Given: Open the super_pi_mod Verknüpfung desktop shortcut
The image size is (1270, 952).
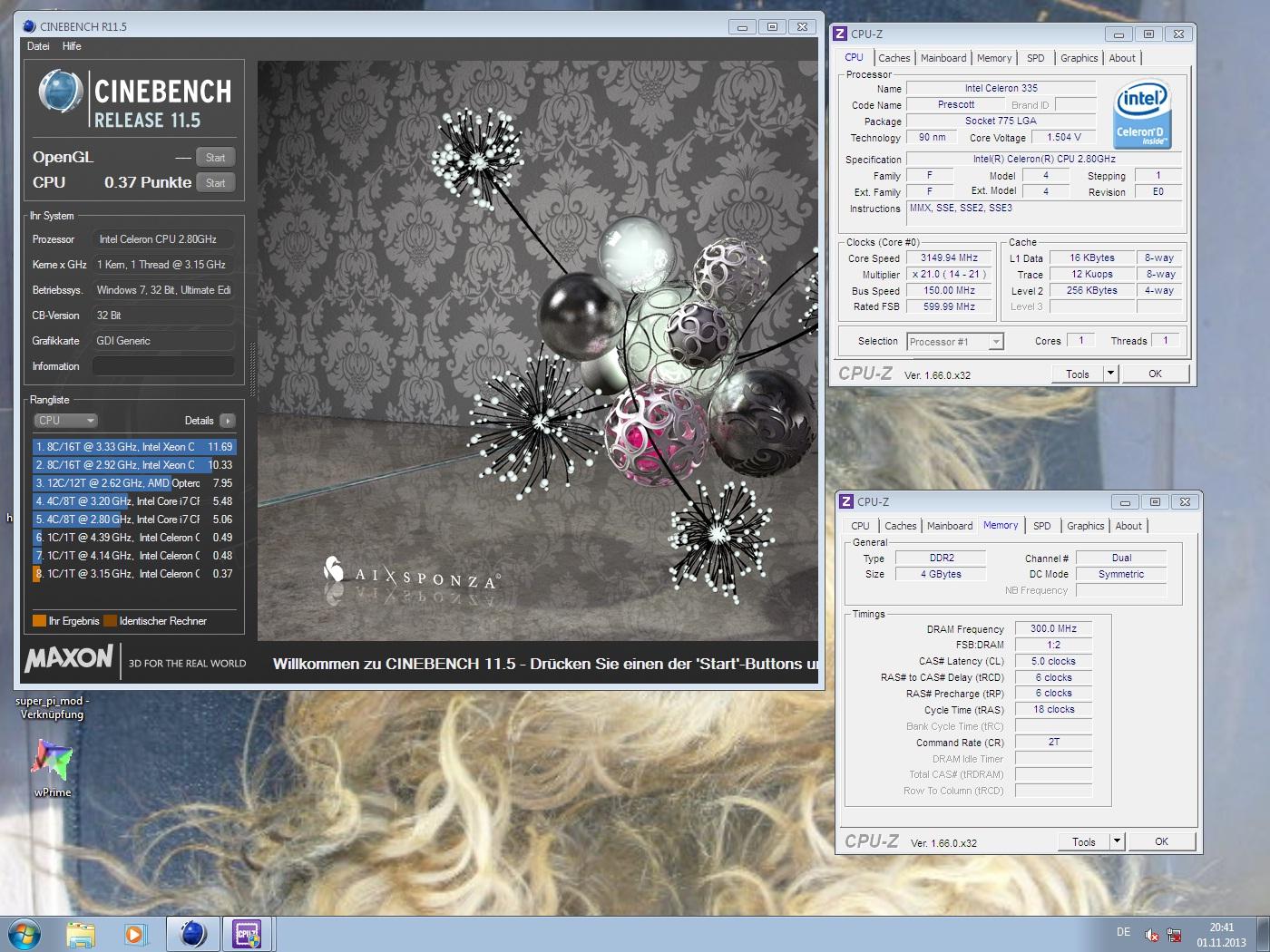Looking at the screenshot, I should point(53,707).
